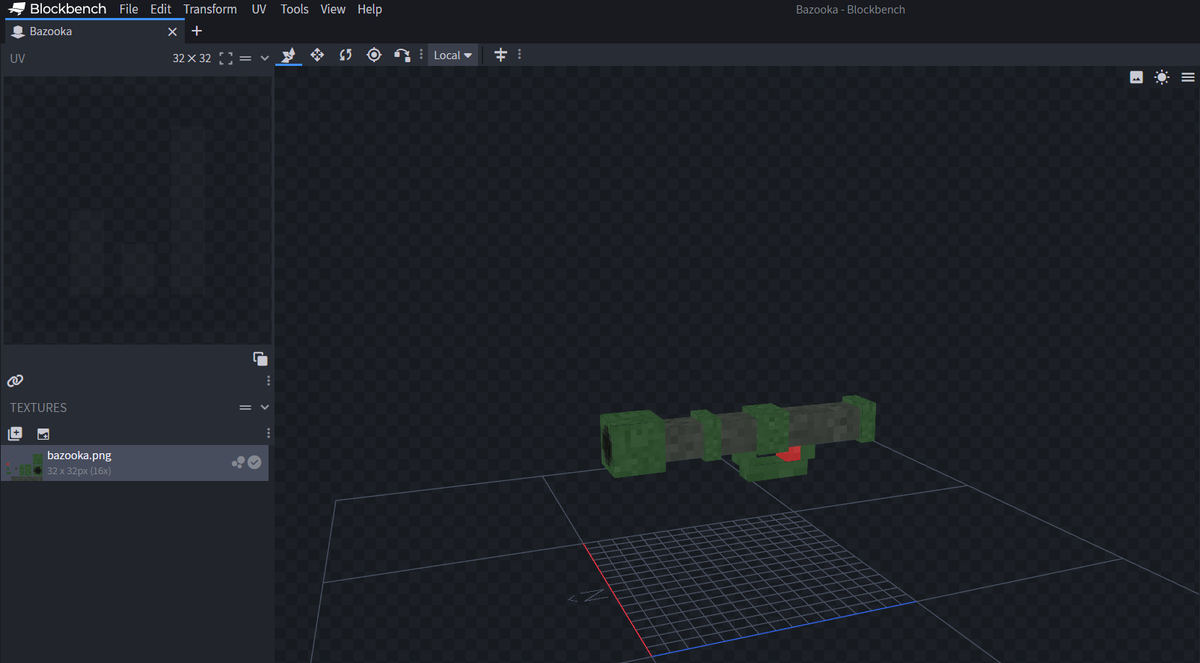Select the Vertex Snap tool

[x=402, y=55]
